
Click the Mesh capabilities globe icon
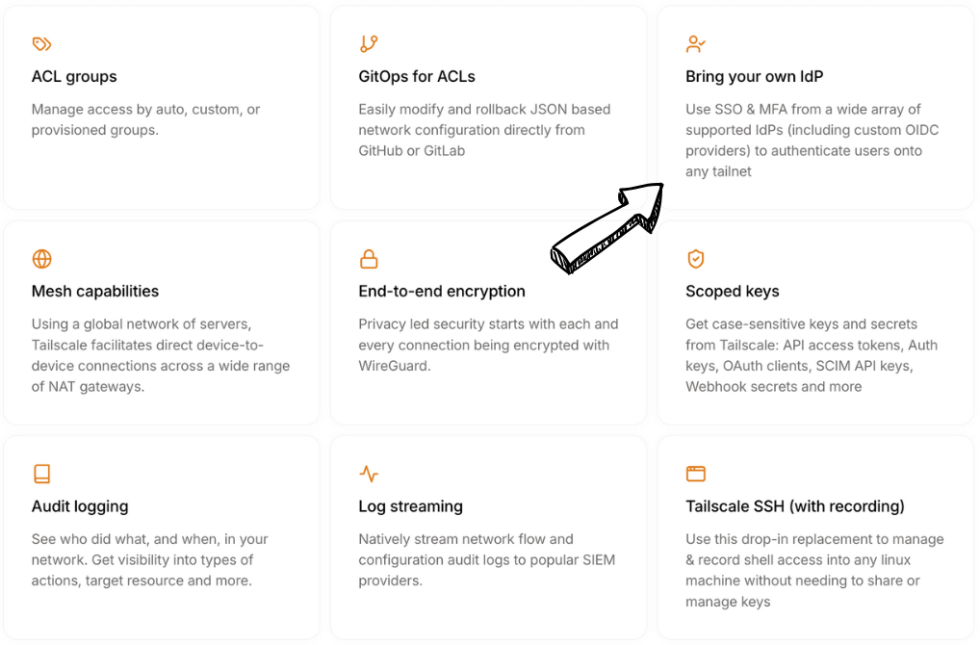point(41,259)
